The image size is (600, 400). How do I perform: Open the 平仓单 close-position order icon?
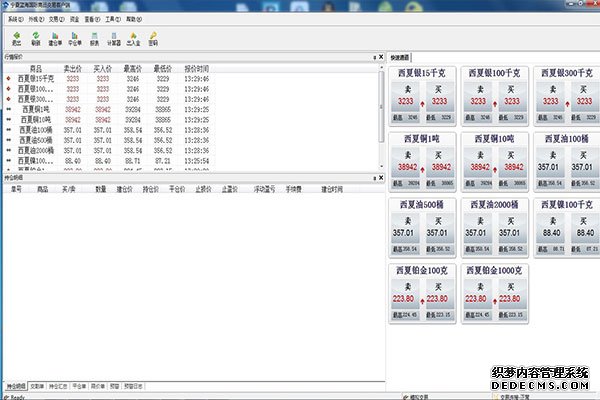point(75,39)
